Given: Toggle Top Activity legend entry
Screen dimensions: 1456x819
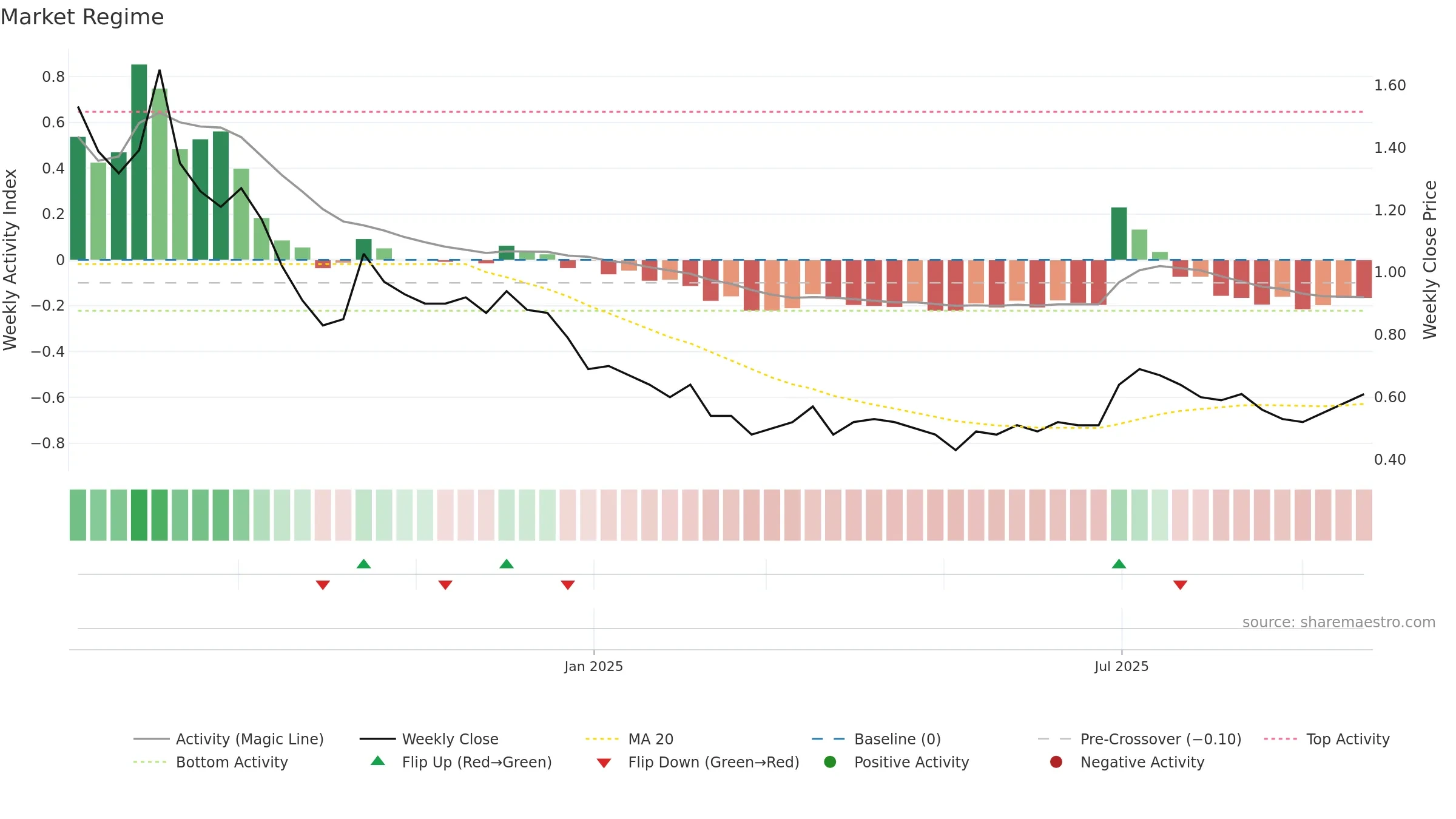Looking at the screenshot, I should [1327, 739].
